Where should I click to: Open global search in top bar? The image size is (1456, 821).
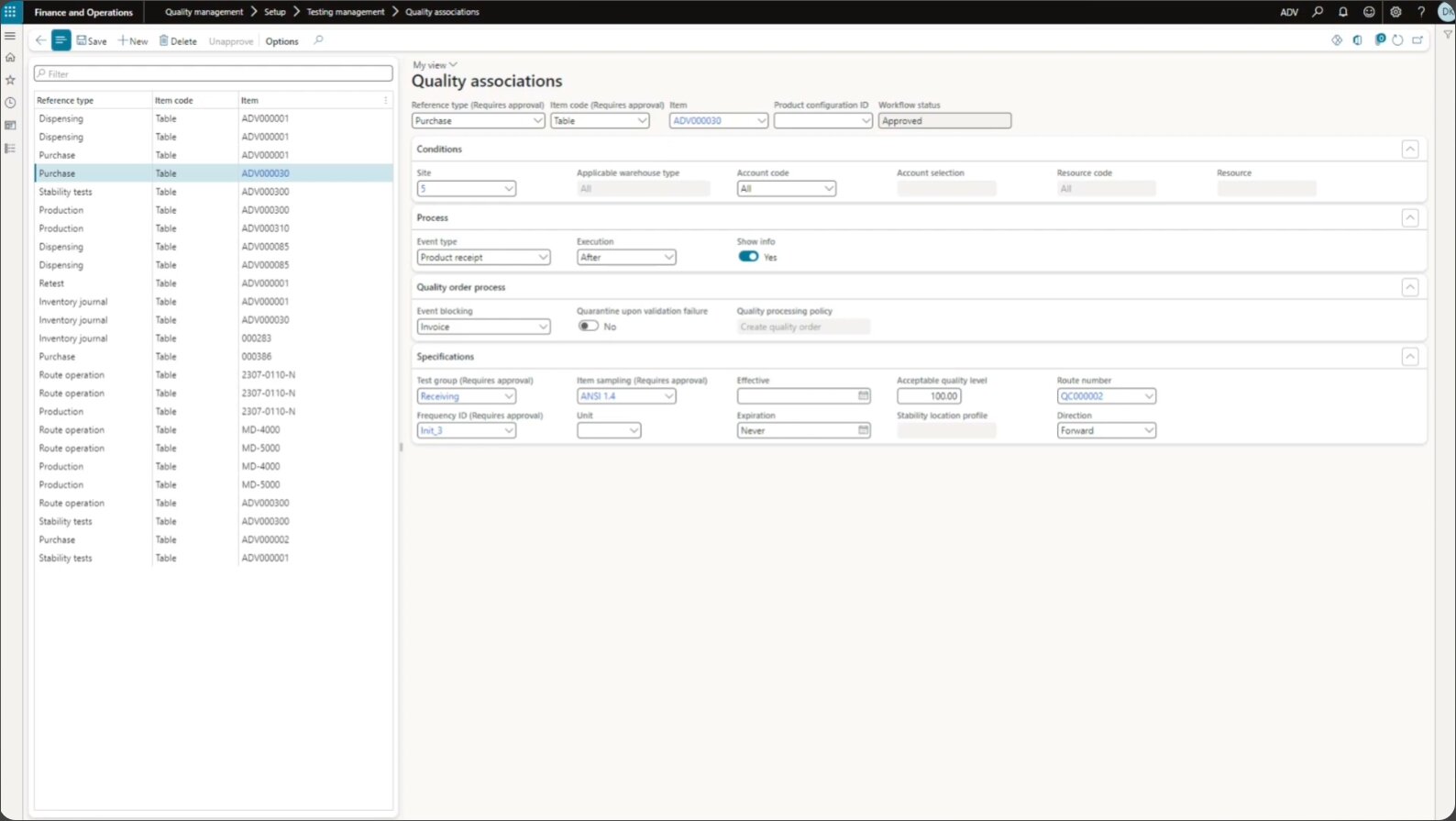pos(1318,12)
